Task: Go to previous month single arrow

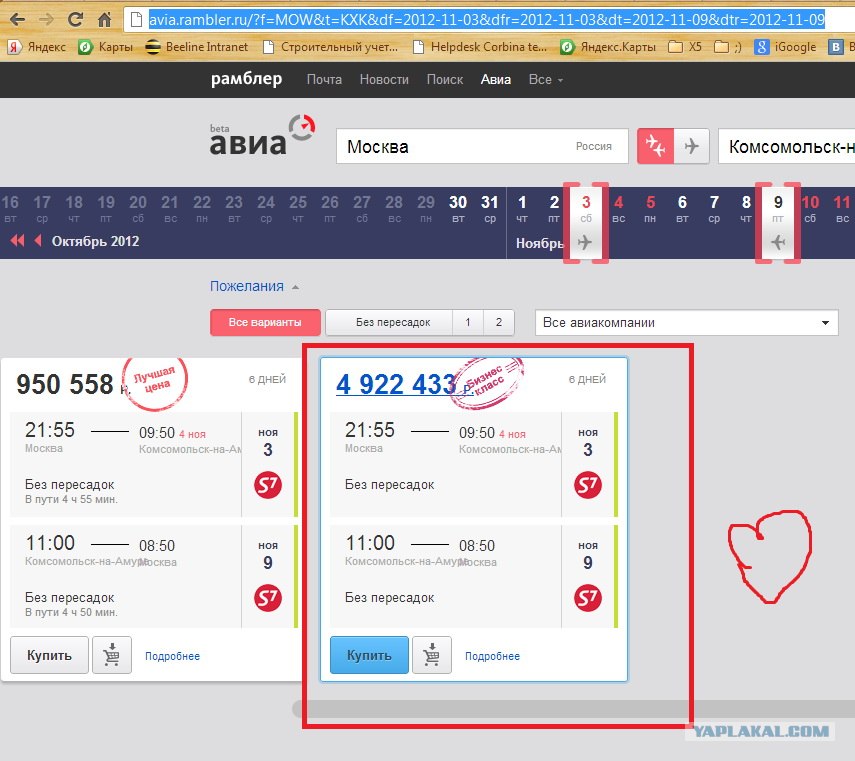Action: pyautogui.click(x=38, y=240)
